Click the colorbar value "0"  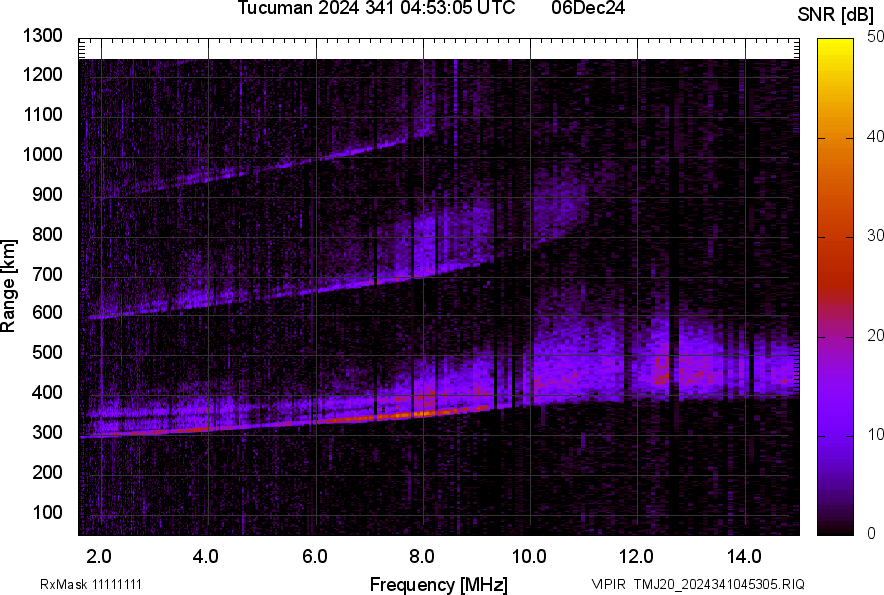(872, 533)
